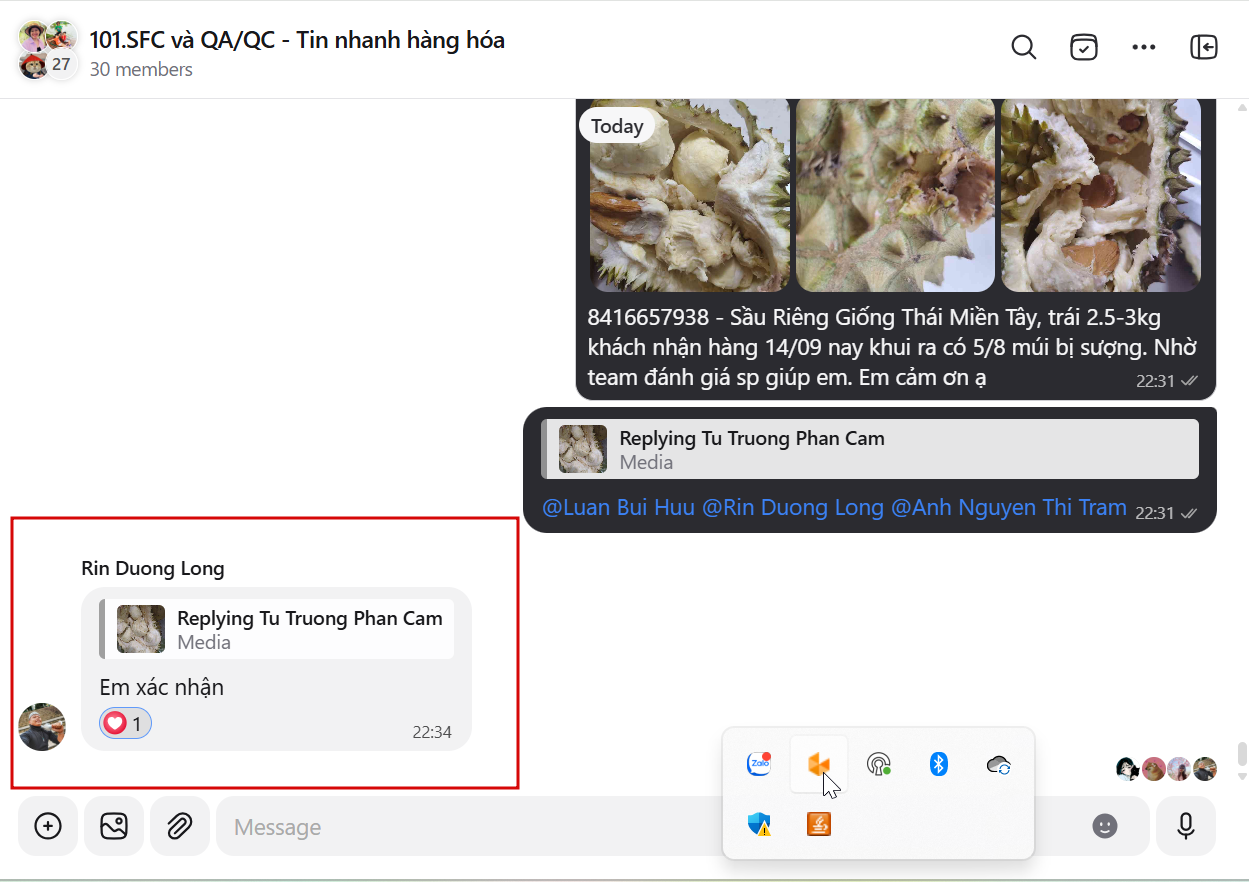The height and width of the screenshot is (882, 1249).
Task: View the 30 members list
Action: [x=141, y=69]
